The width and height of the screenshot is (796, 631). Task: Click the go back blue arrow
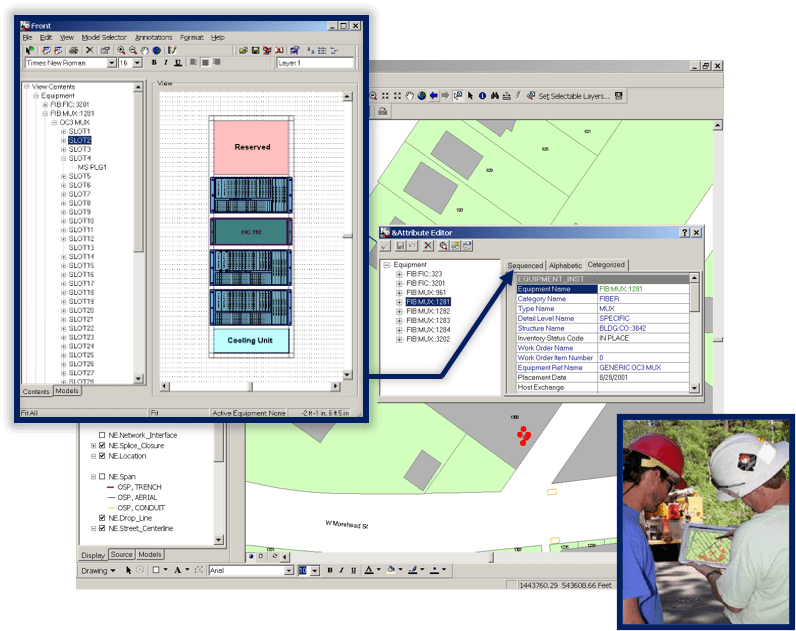tap(433, 96)
